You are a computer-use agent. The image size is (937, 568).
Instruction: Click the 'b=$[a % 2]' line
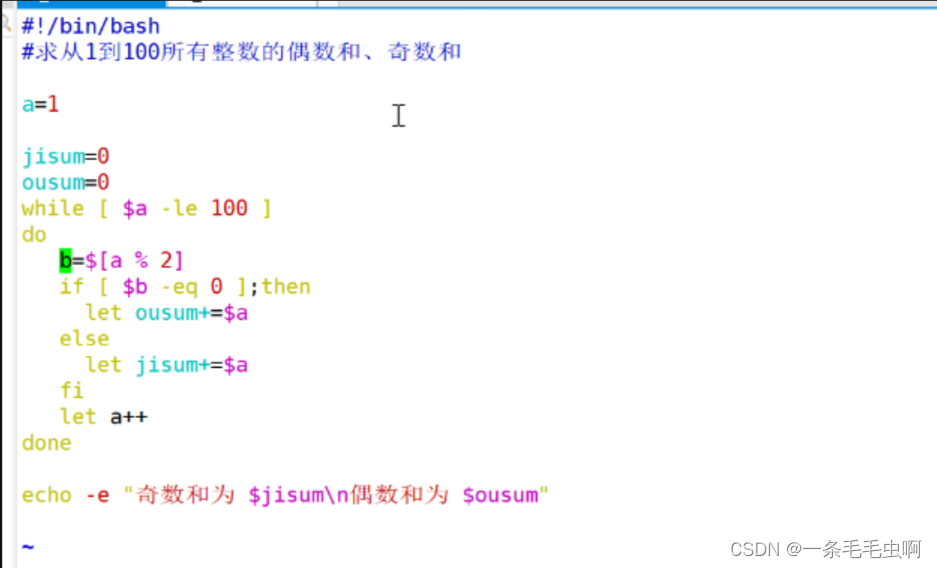(x=121, y=260)
